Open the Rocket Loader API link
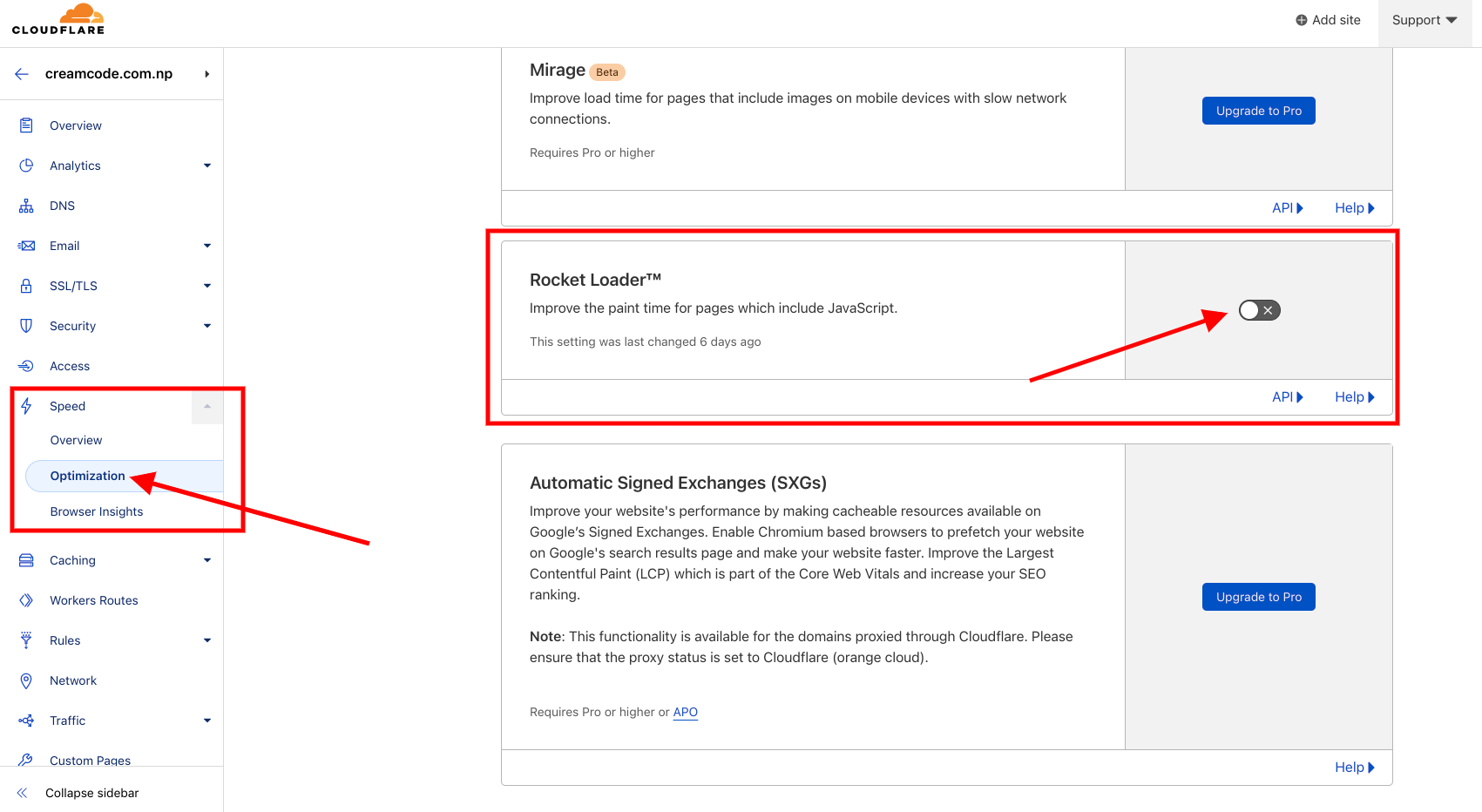Viewport: 1482px width, 812px height. pyautogui.click(x=1287, y=397)
